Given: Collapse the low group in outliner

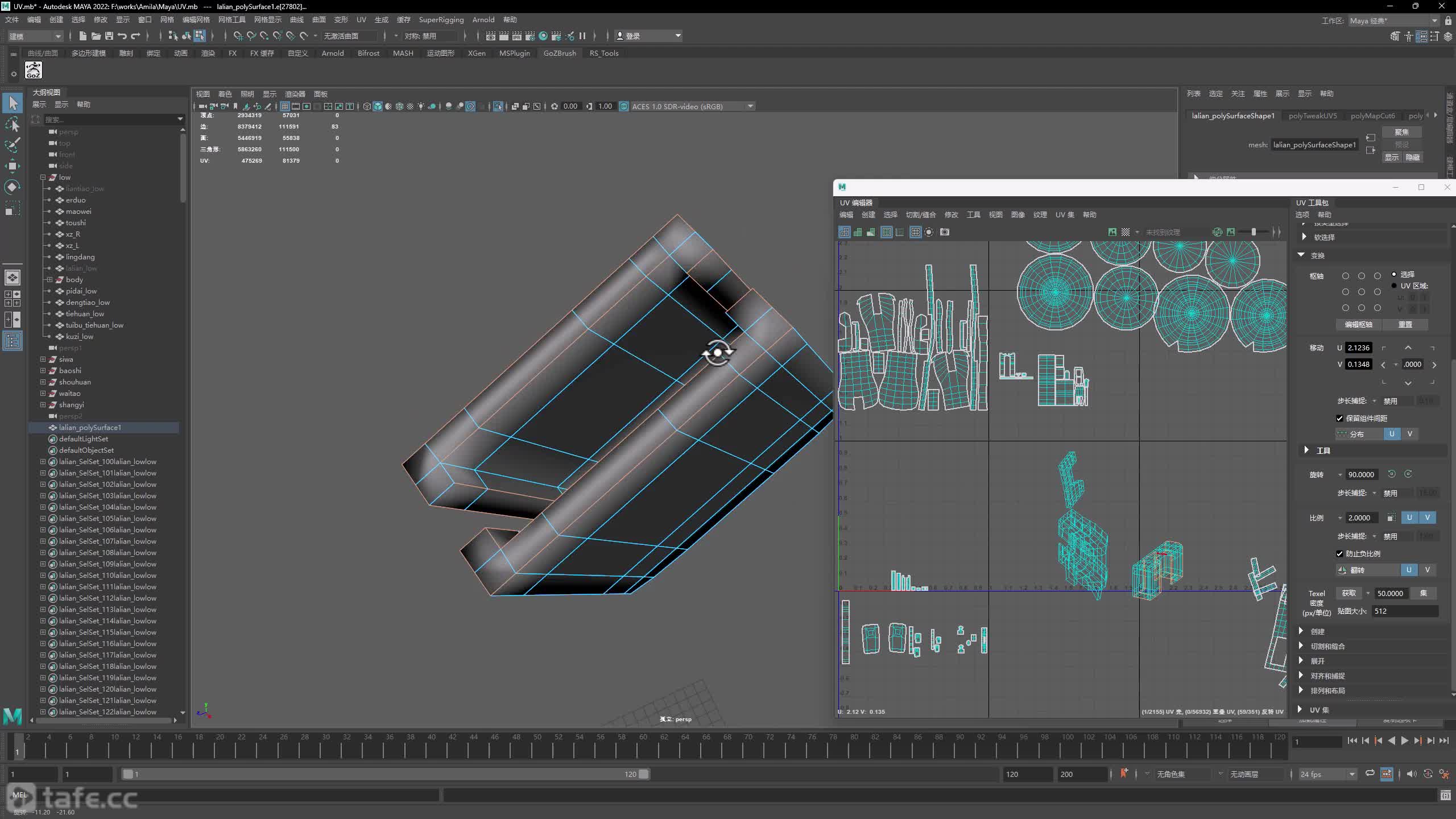Looking at the screenshot, I should pyautogui.click(x=43, y=177).
